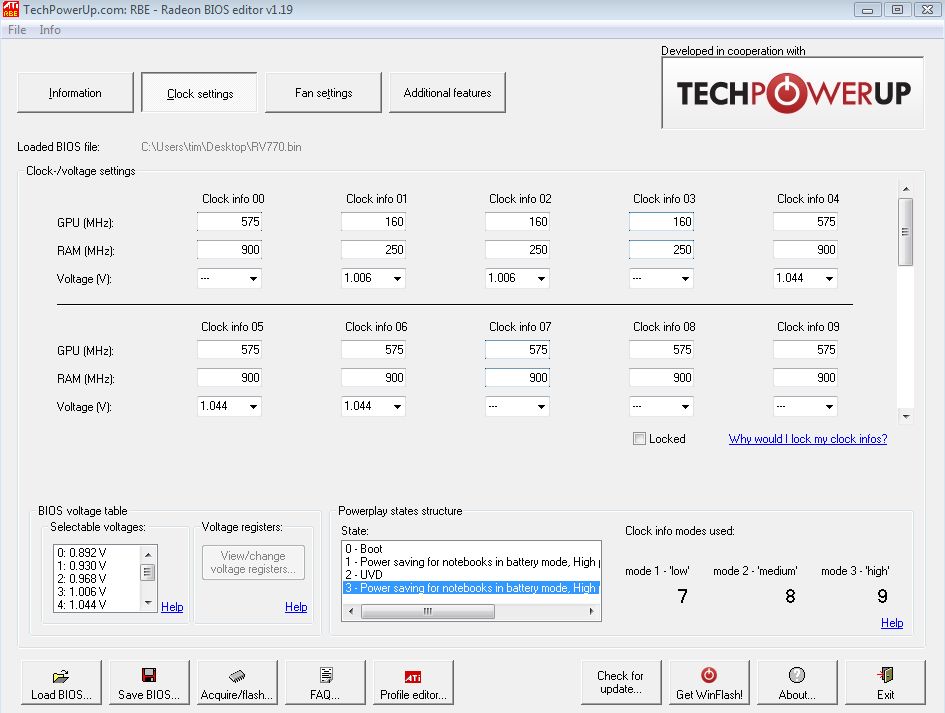Open Clock info 05 voltage dropdown

[253, 407]
